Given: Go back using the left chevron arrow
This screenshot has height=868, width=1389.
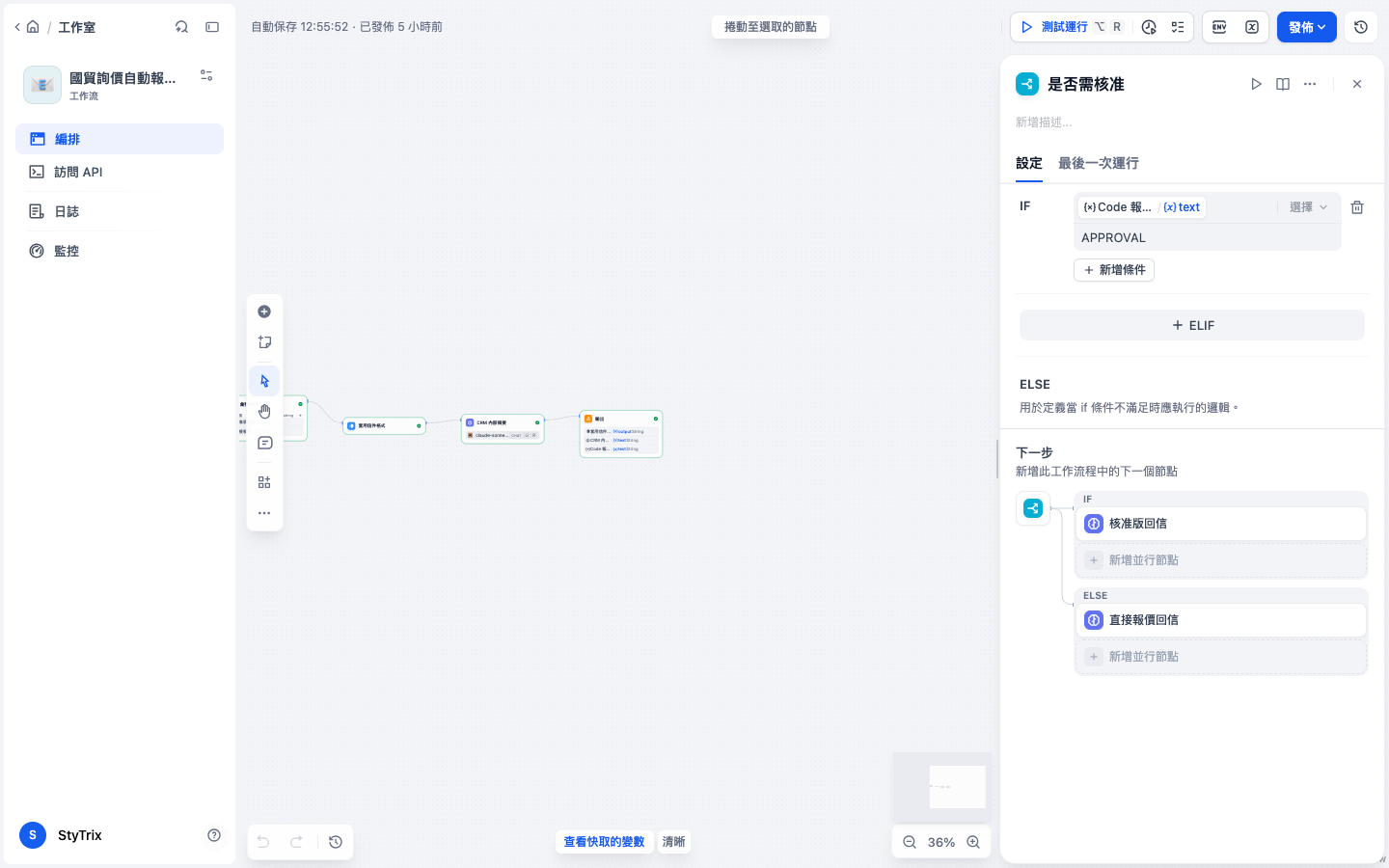Looking at the screenshot, I should (17, 27).
